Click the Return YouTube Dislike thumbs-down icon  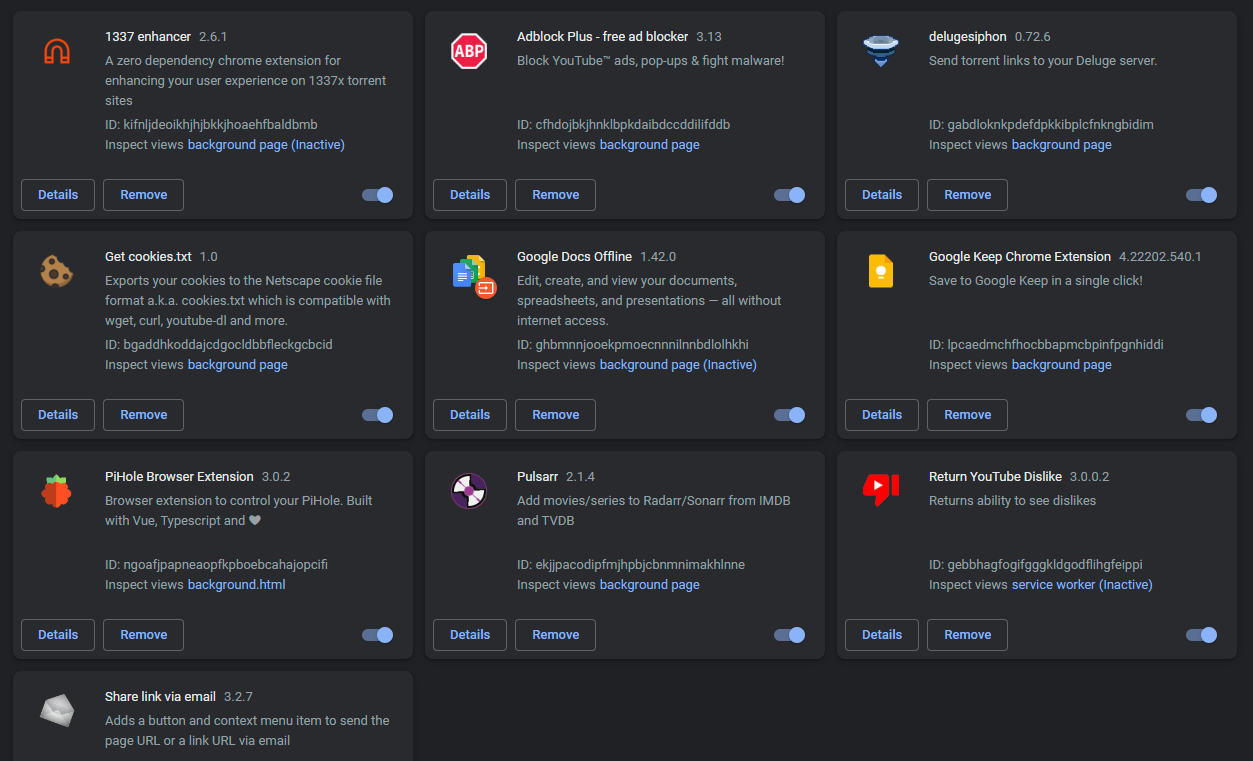point(881,489)
